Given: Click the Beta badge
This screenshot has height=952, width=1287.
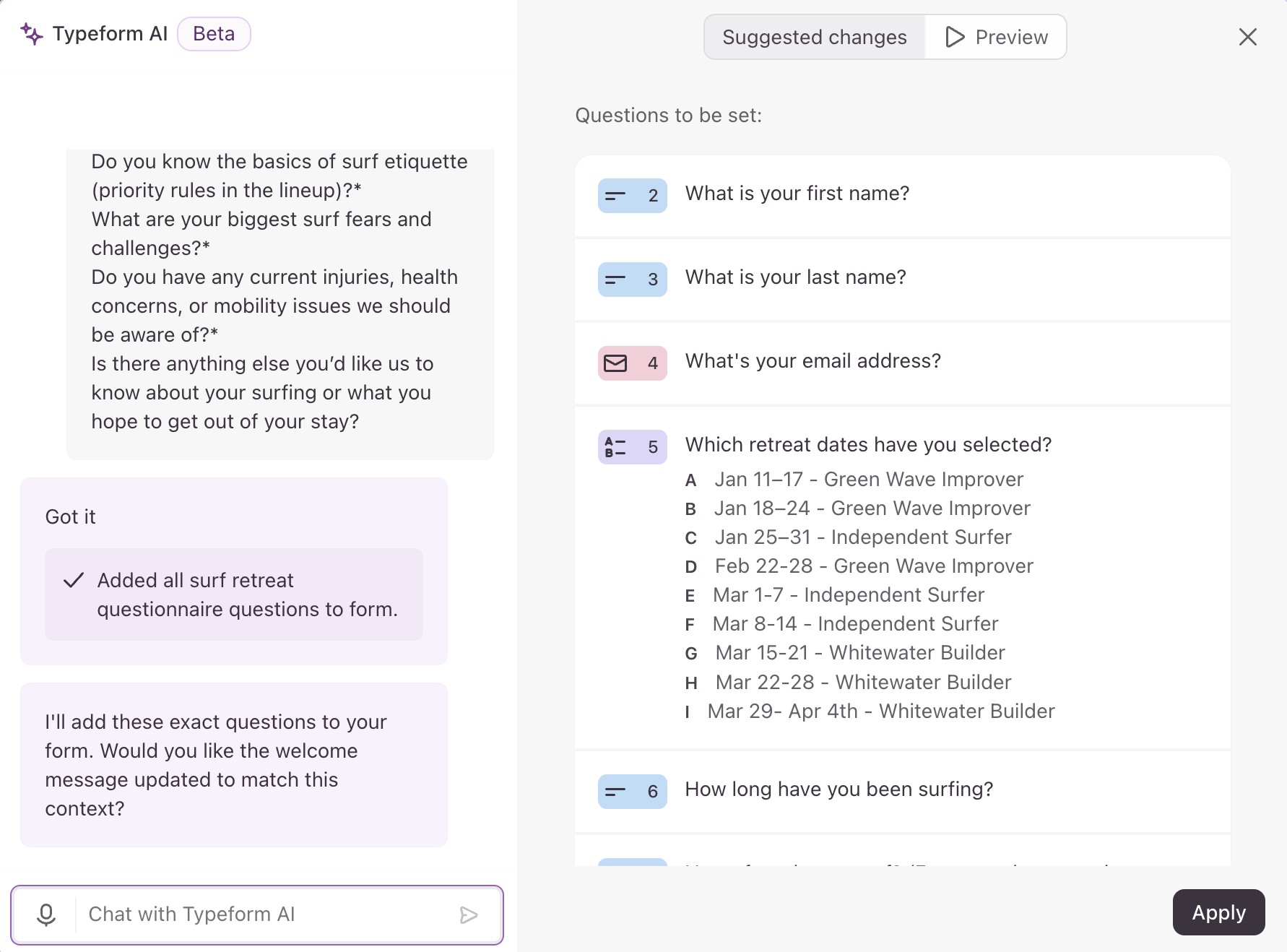Looking at the screenshot, I should coord(214,34).
